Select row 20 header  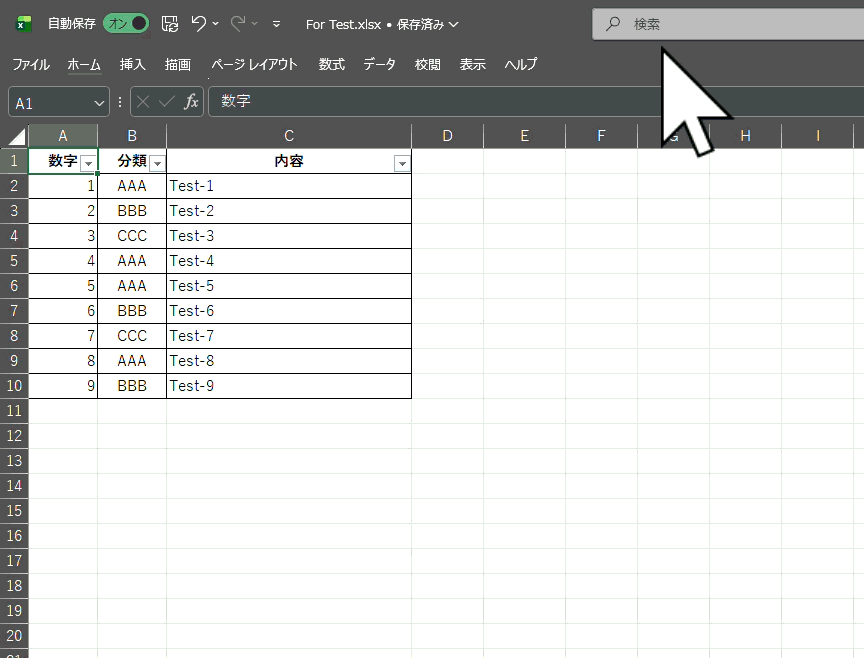point(14,635)
